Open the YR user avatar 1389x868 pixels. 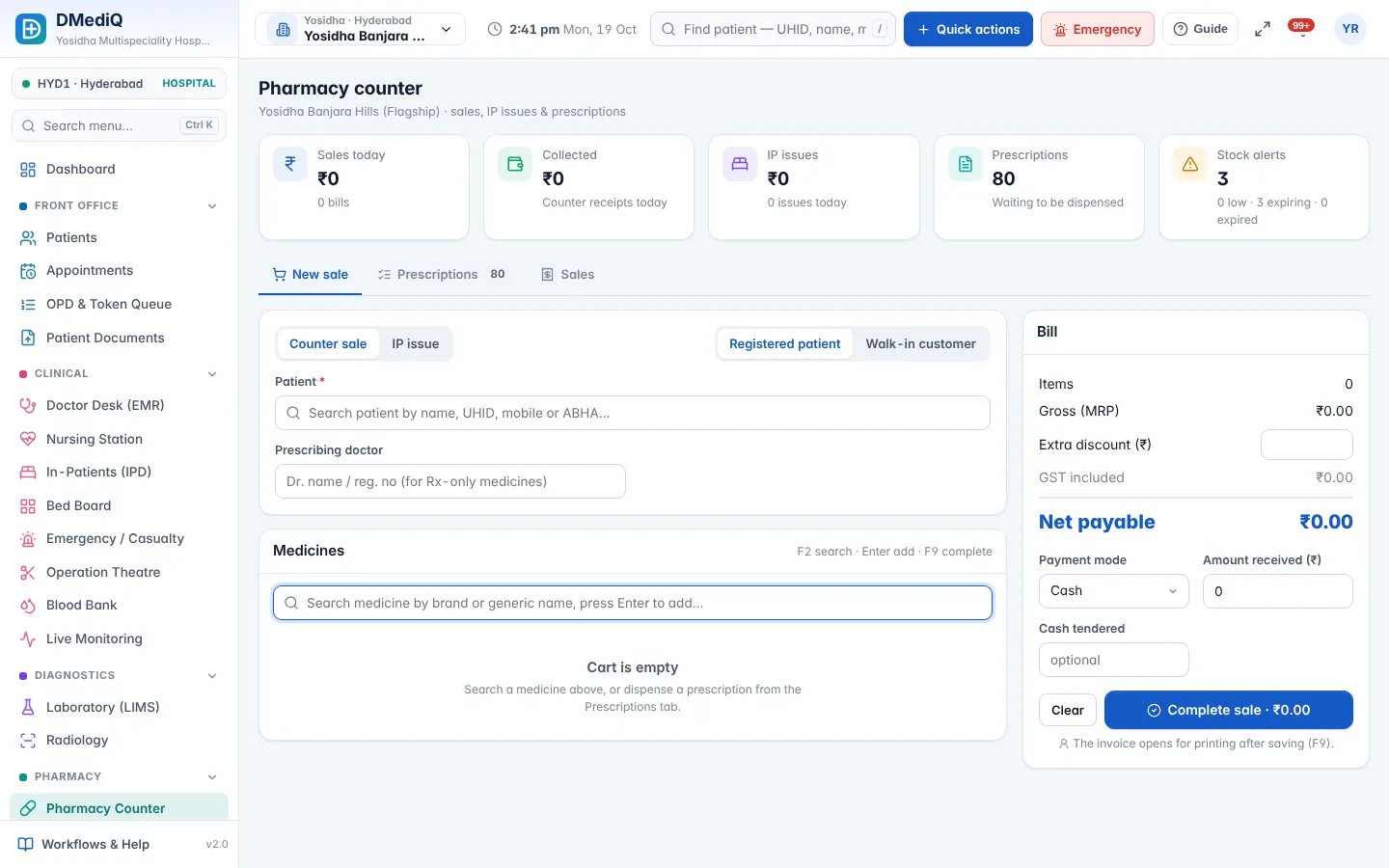point(1350,29)
